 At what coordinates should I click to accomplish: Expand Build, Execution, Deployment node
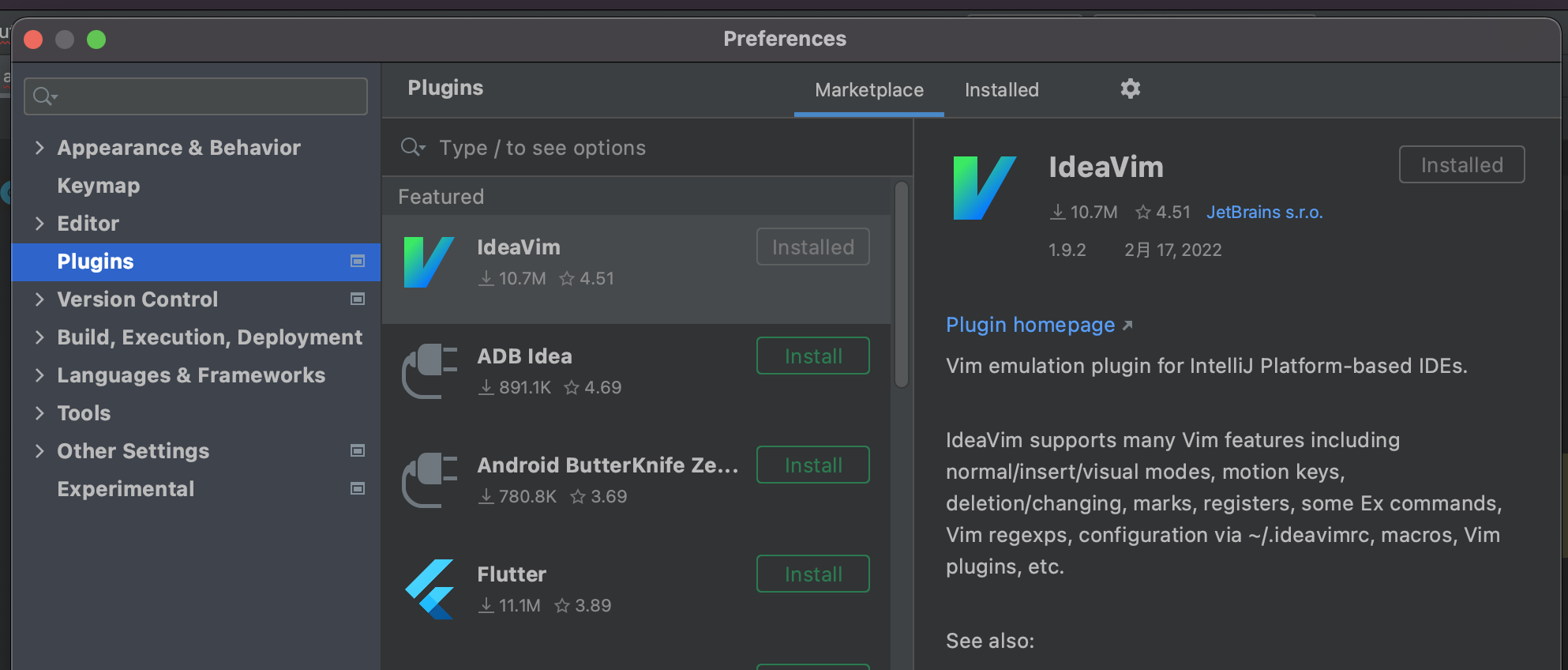coord(39,337)
